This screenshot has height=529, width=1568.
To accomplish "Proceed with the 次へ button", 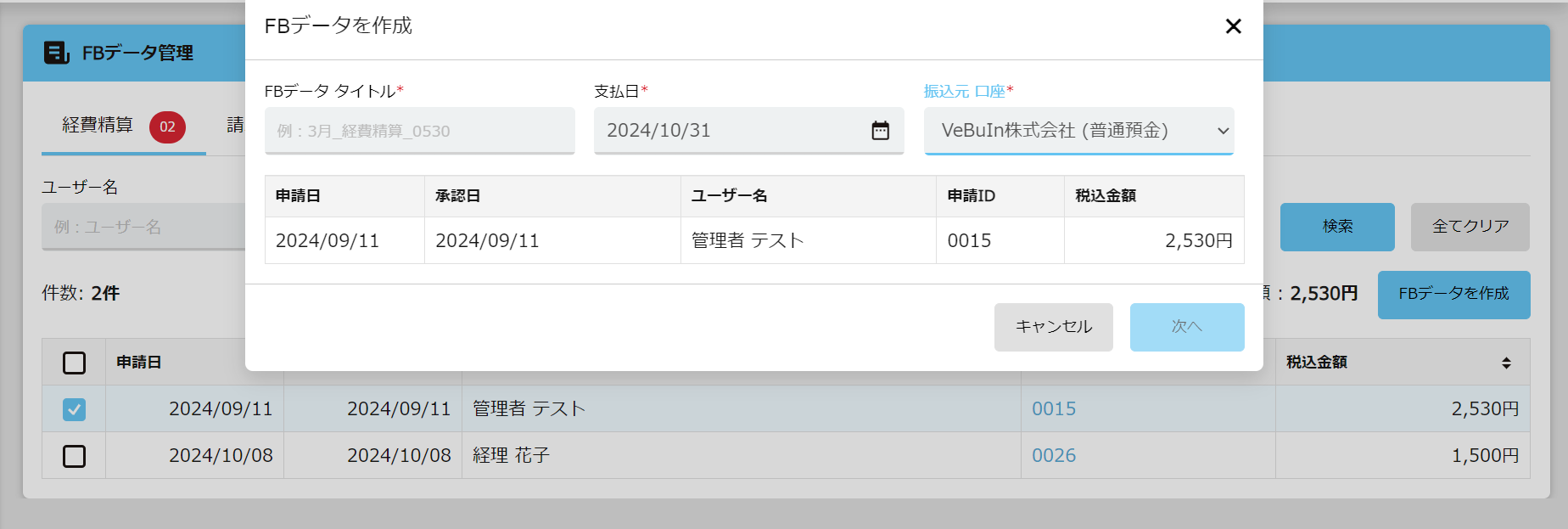I will (x=1187, y=327).
